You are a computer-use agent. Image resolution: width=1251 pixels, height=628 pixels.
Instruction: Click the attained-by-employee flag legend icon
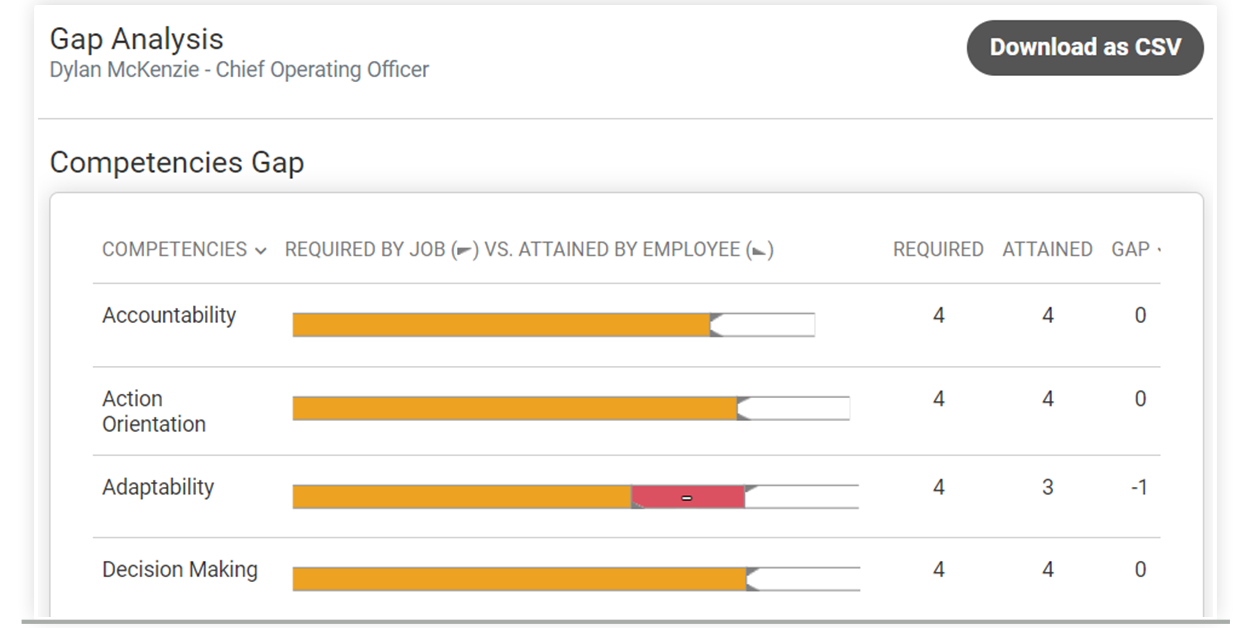pos(757,250)
